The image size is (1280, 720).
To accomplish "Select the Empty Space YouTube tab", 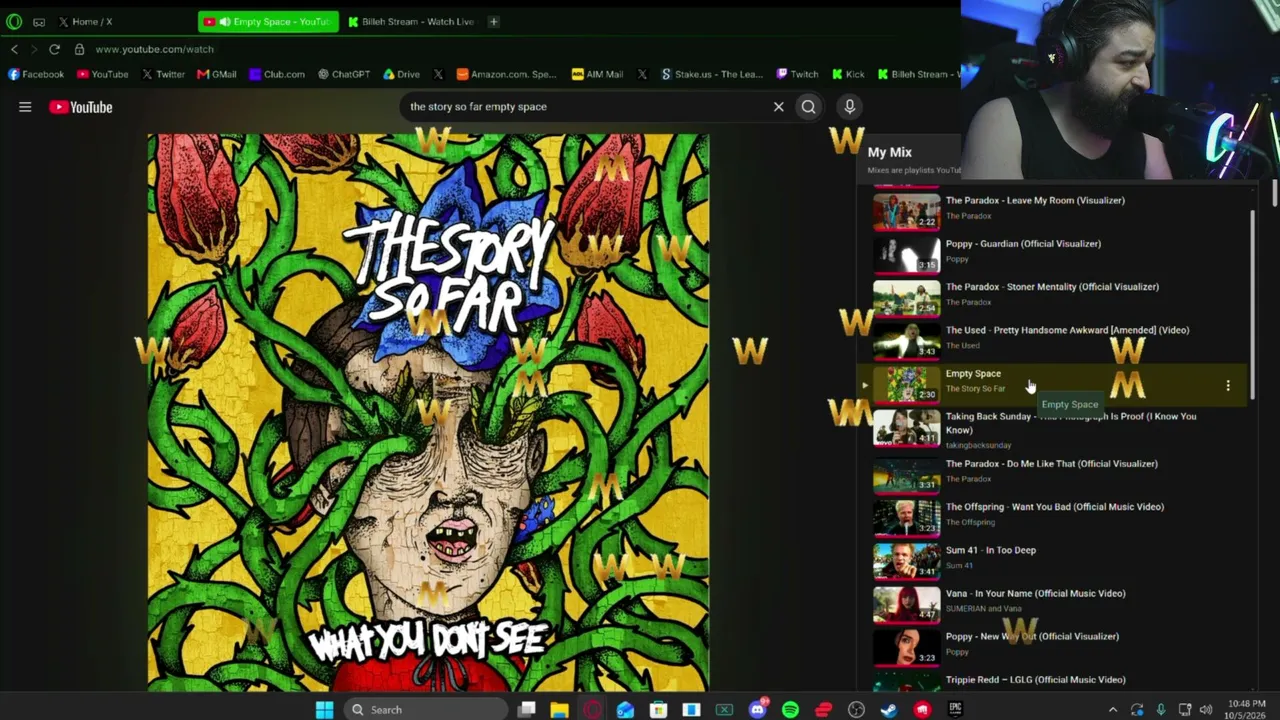I will coord(268,21).
